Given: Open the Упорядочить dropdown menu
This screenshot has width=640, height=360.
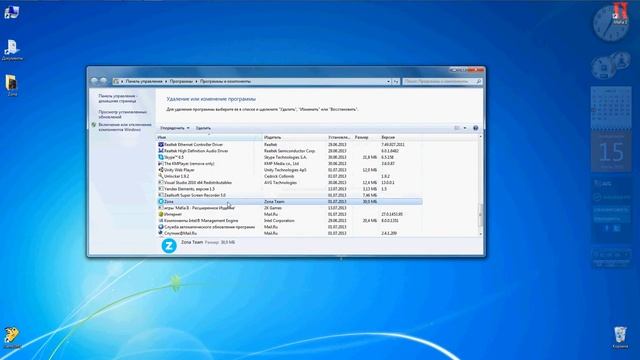Looking at the screenshot, I should click(x=175, y=128).
